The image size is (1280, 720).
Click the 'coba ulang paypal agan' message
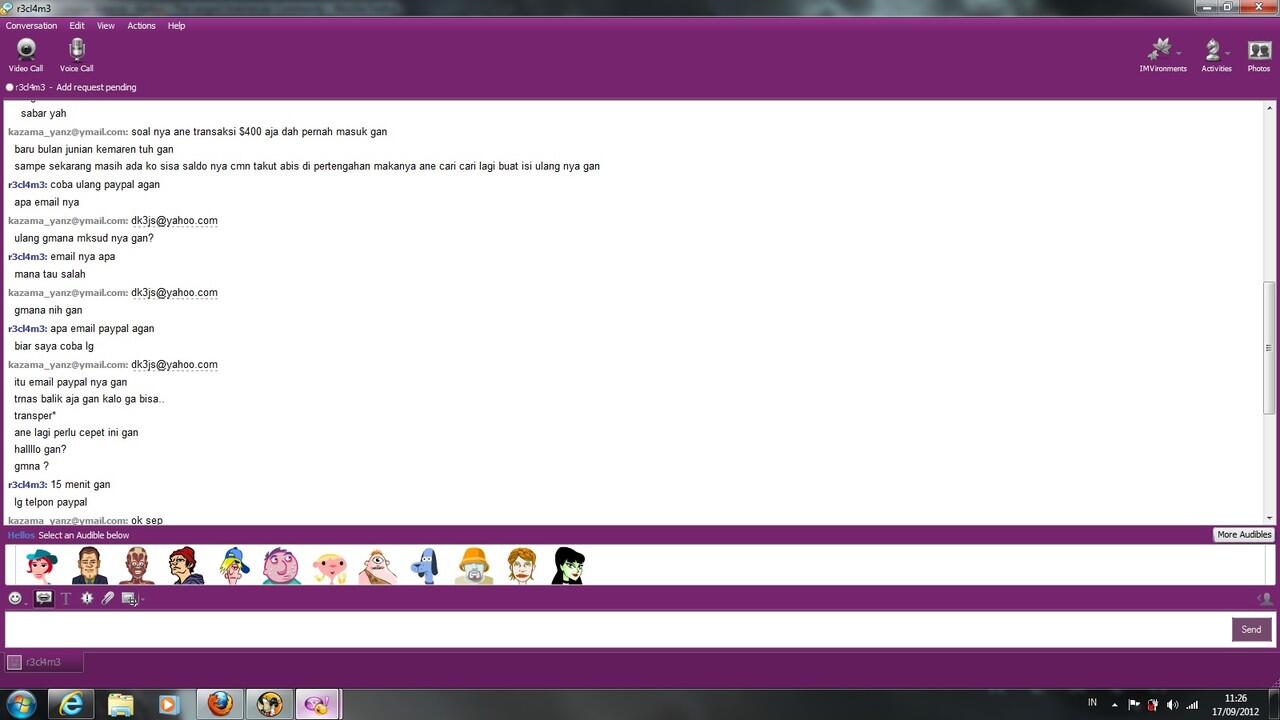(105, 185)
